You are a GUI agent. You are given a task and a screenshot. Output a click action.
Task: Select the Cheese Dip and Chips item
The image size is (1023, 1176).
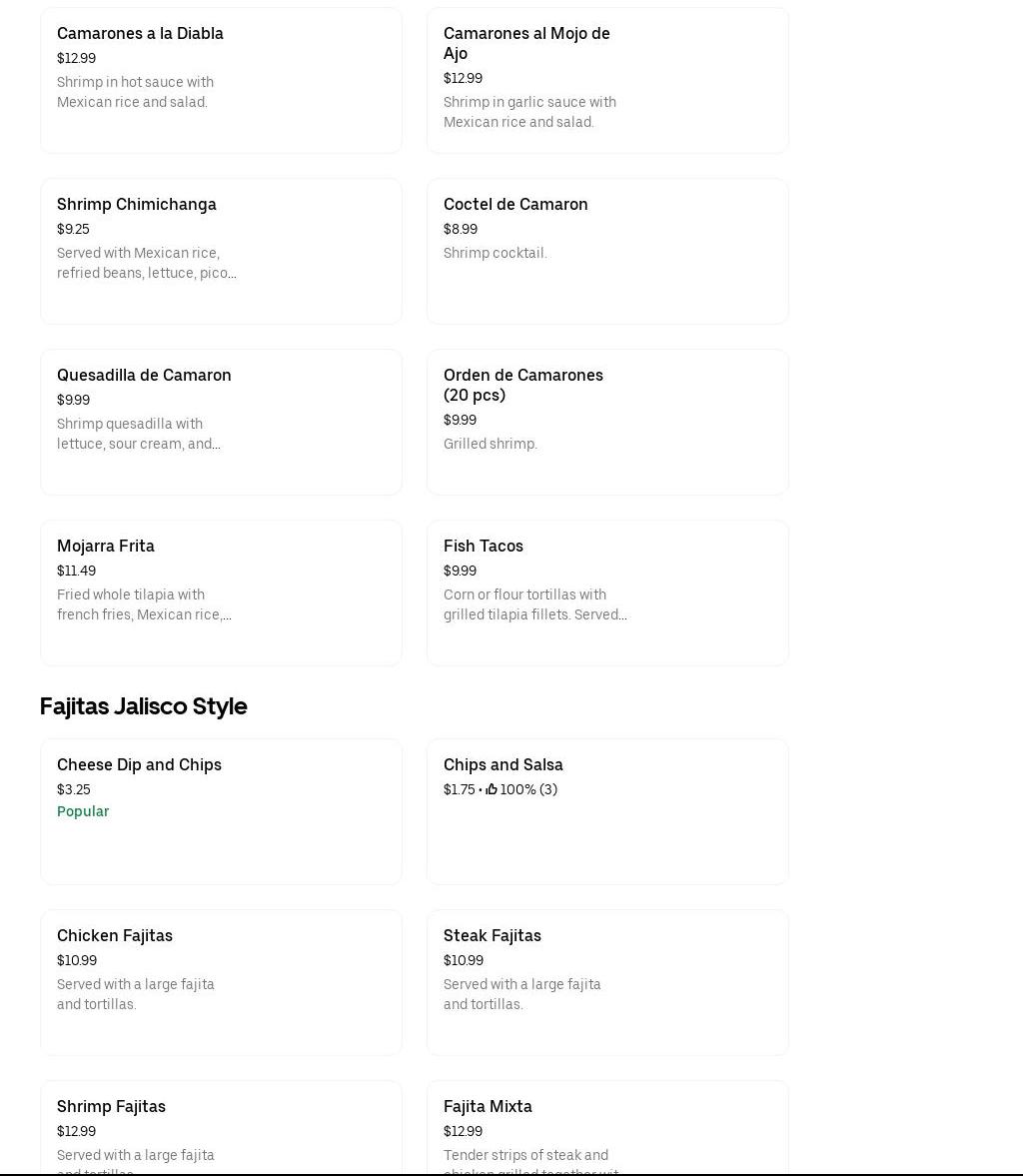(x=221, y=811)
